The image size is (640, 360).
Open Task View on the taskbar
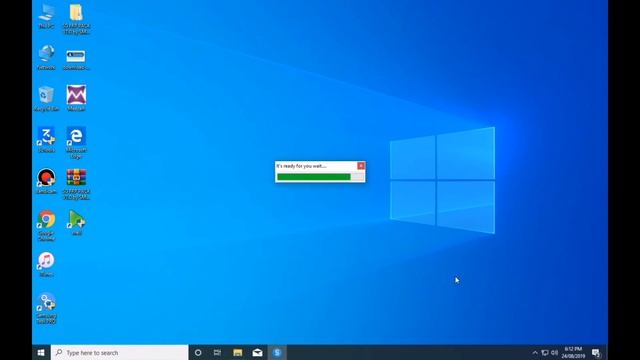click(218, 353)
